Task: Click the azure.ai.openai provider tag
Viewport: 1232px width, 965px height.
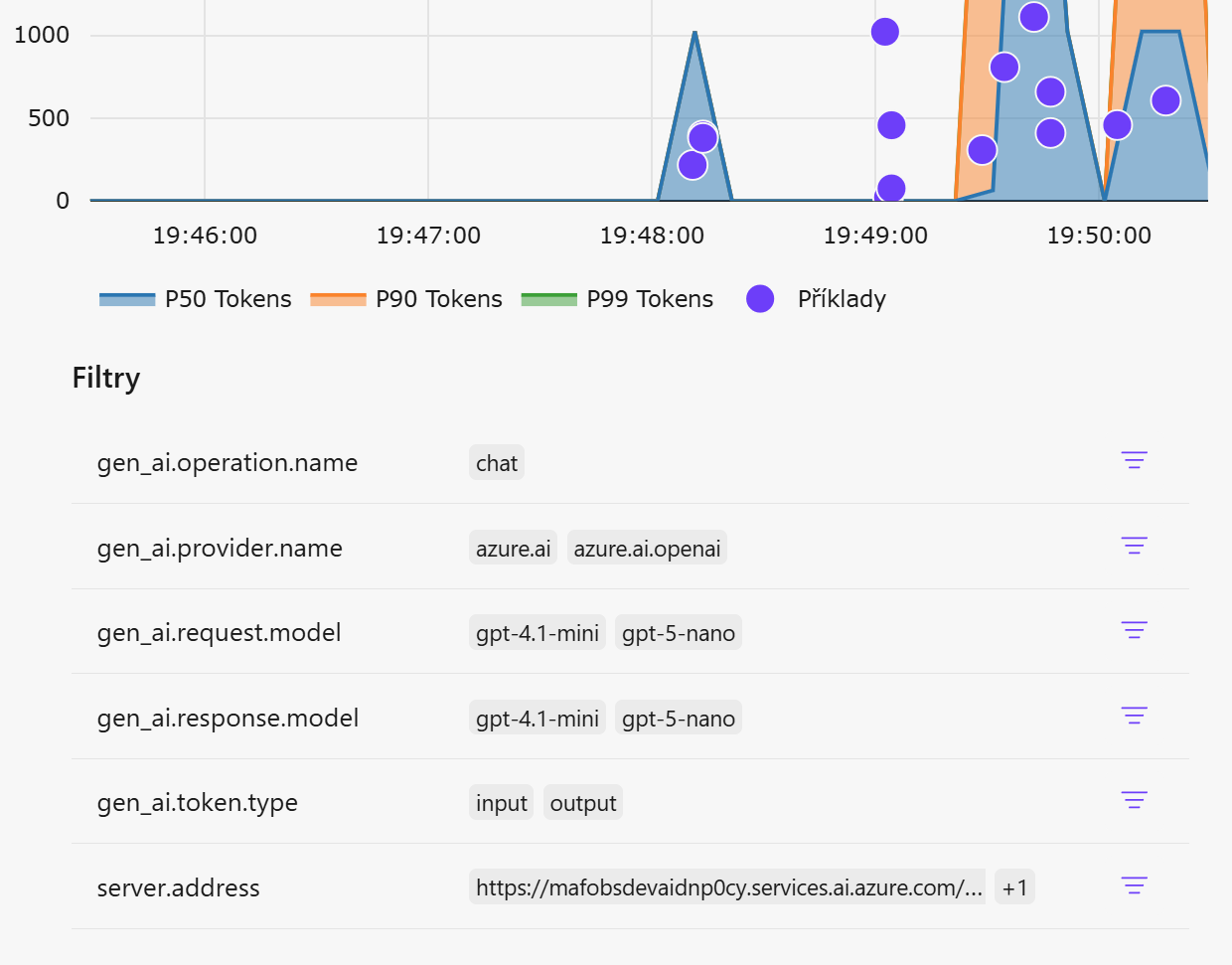Action: coord(647,549)
